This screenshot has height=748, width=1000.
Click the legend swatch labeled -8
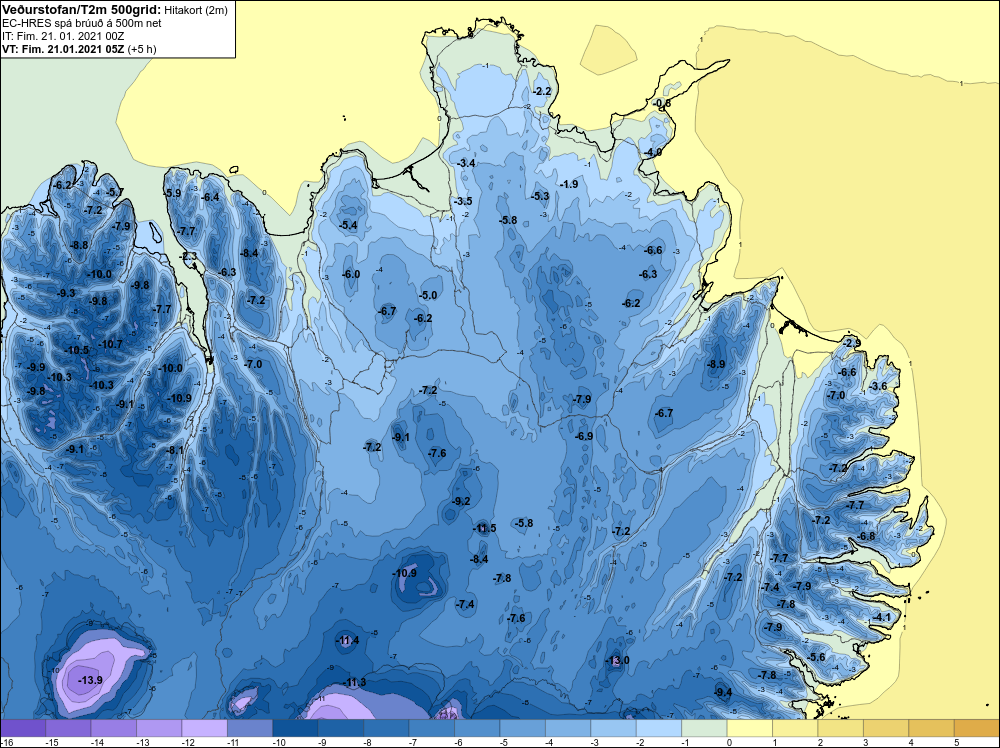pos(386,728)
